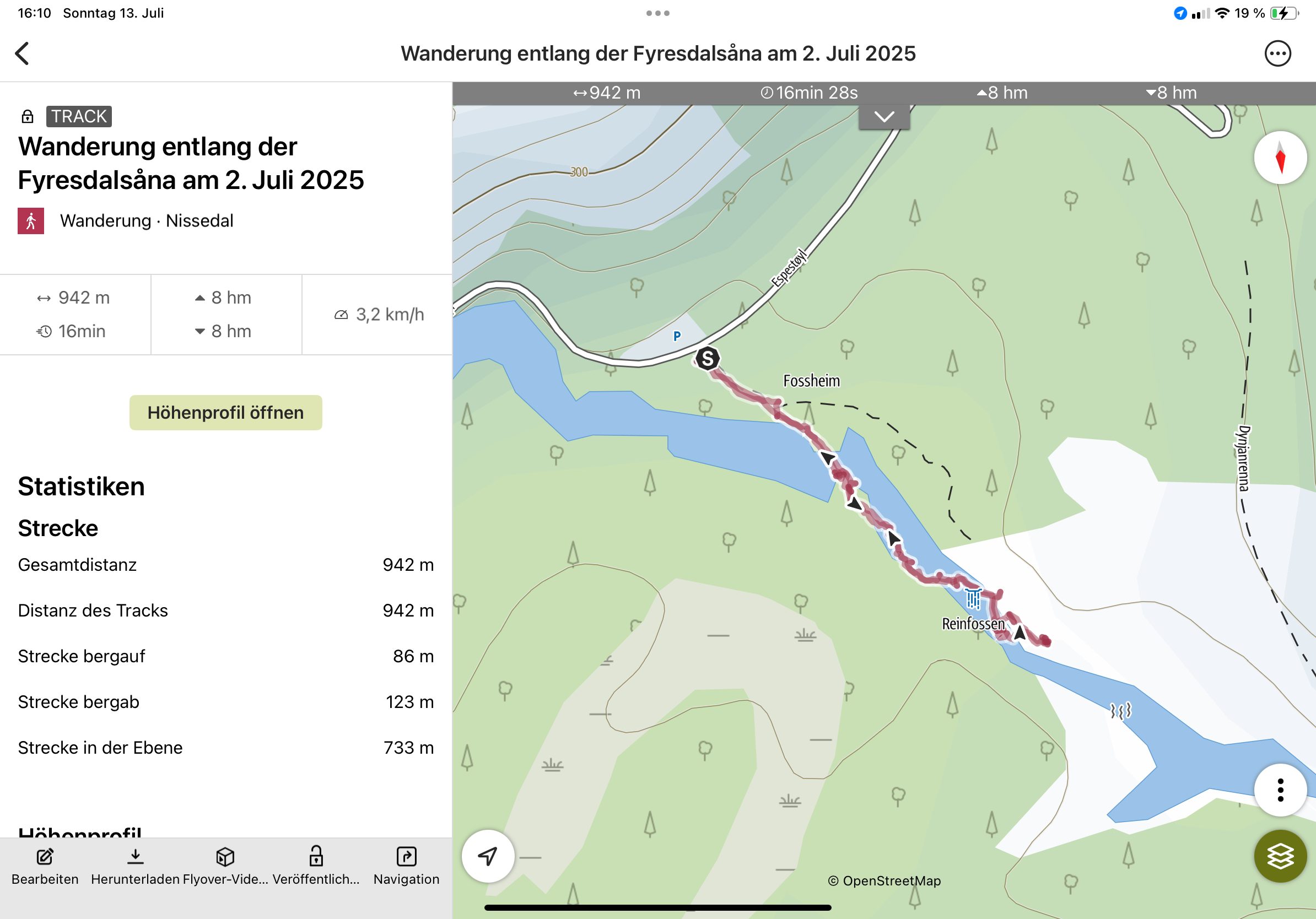Image resolution: width=1316 pixels, height=919 pixels.
Task: Tap the Reinfossen waterfall icon on the map
Action: (973, 598)
